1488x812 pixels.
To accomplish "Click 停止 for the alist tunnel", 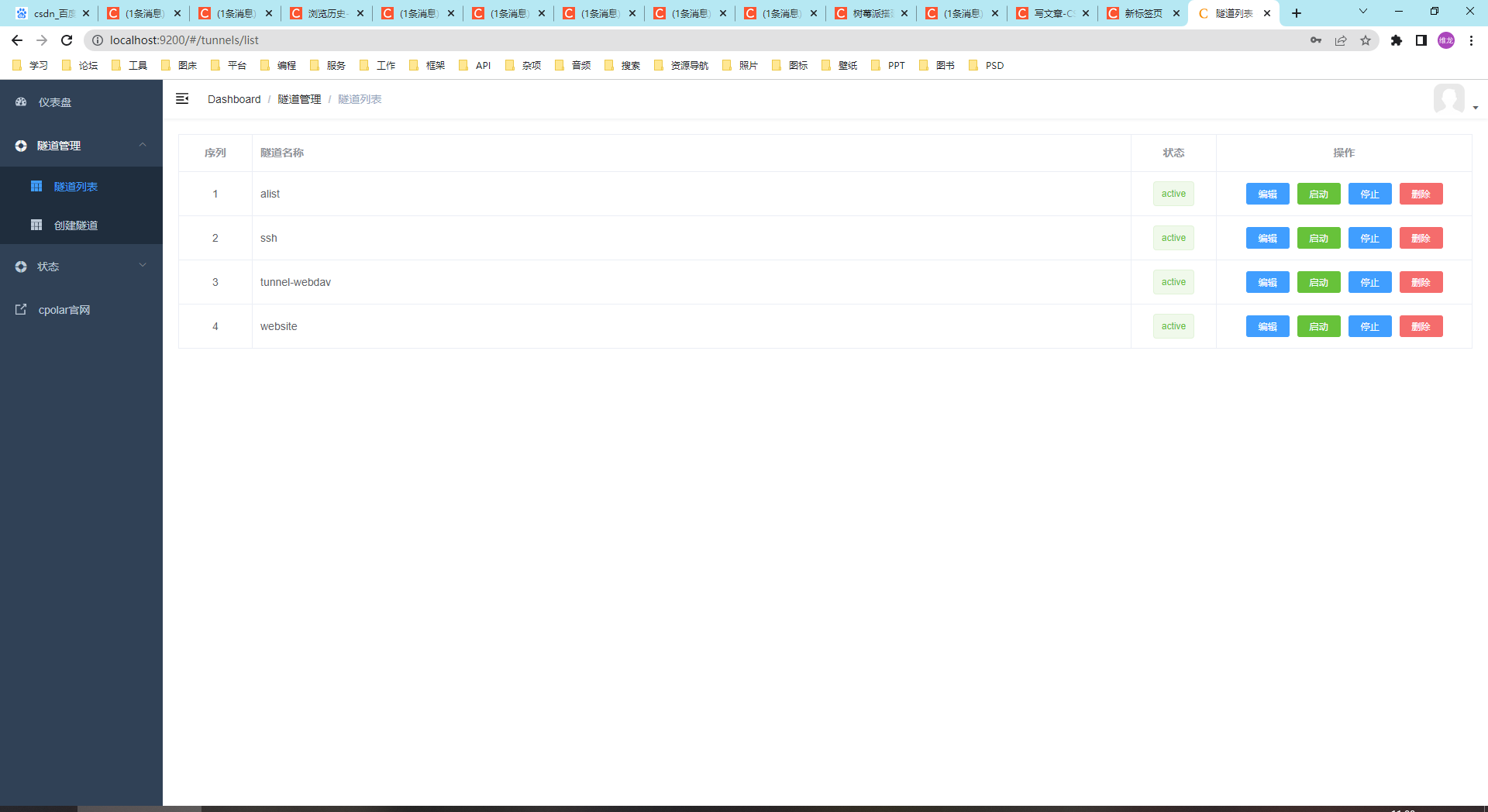I will click(1369, 194).
